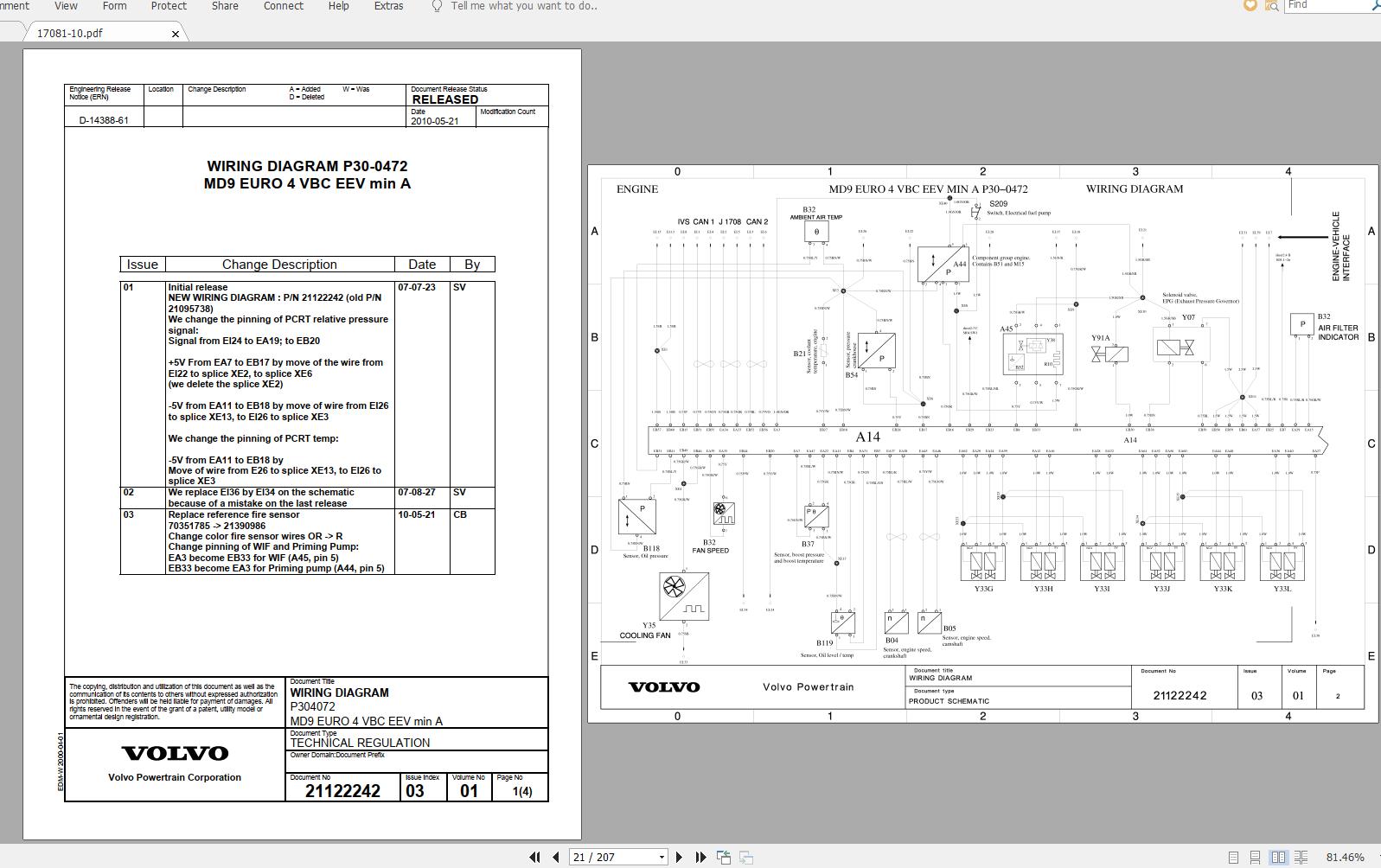Open the advanced search icon

click(1270, 5)
